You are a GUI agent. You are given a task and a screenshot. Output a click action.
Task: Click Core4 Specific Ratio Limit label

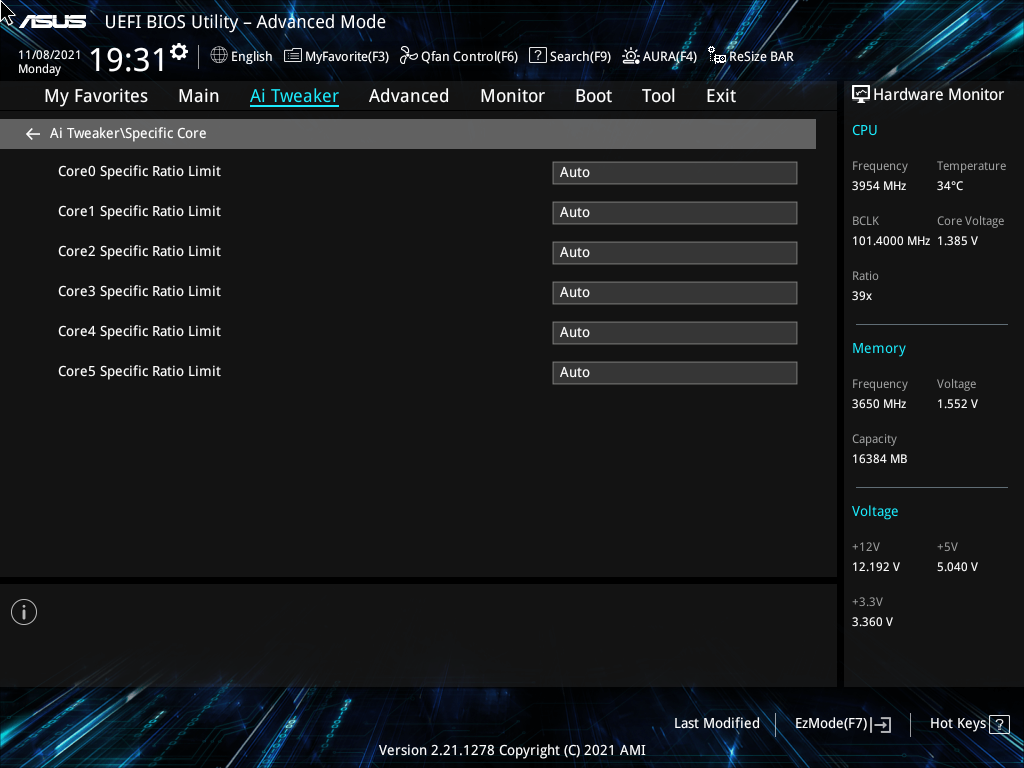139,331
